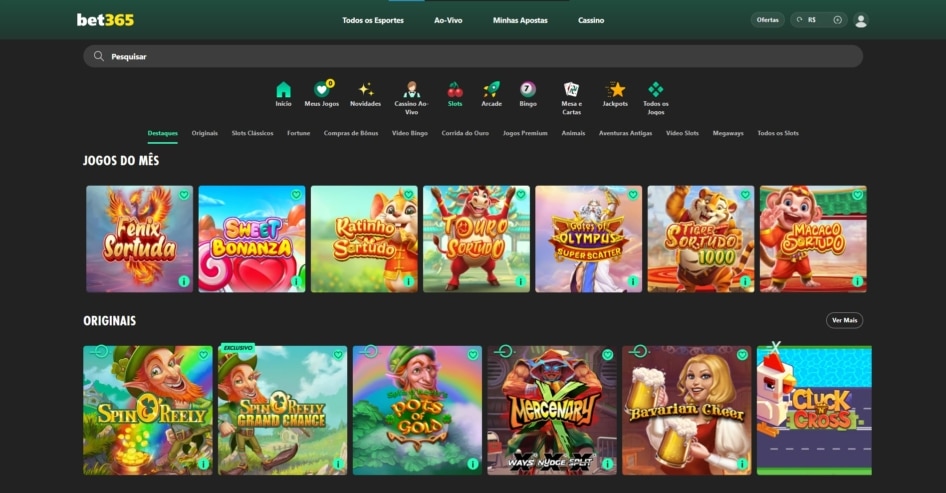Favorite the Gates of Olympus game
The width and height of the screenshot is (946, 493).
pyautogui.click(x=633, y=195)
